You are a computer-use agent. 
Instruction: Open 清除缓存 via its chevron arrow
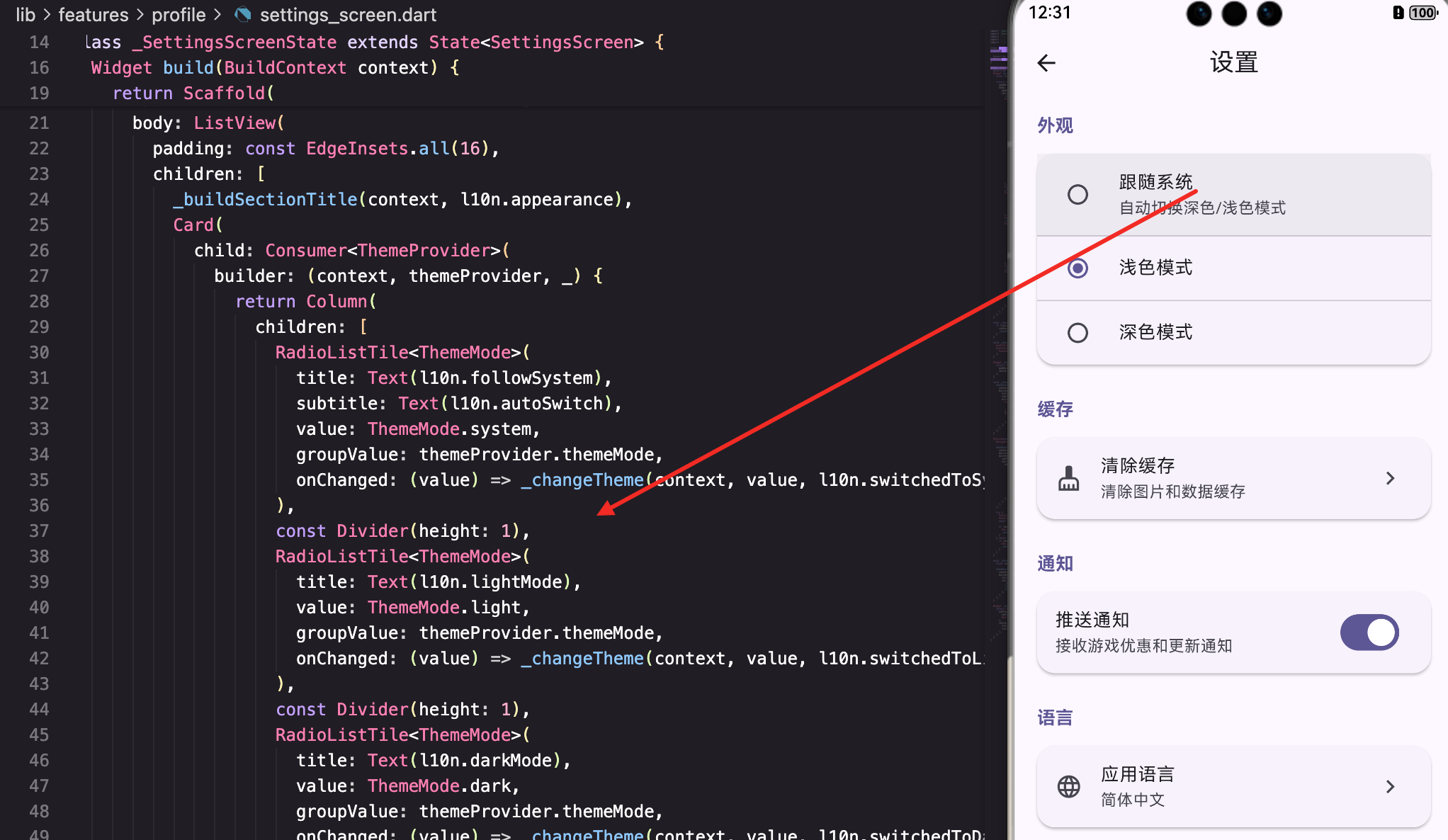[1390, 479]
